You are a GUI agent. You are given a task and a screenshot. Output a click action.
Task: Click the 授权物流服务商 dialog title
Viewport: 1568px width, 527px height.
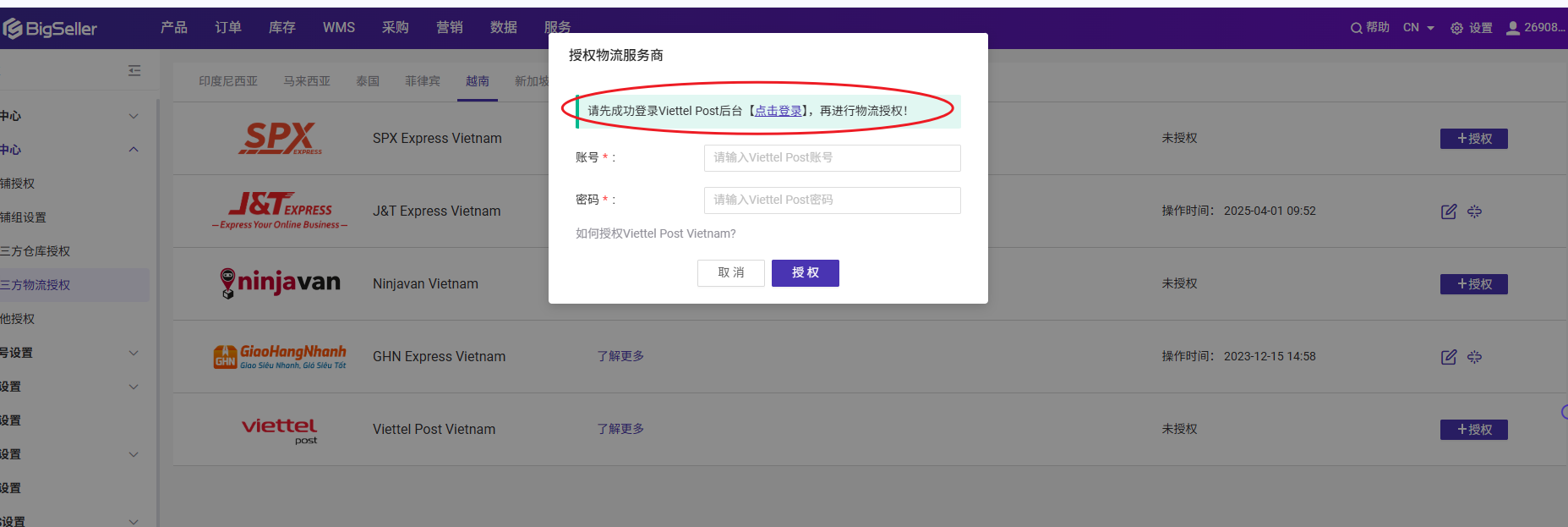click(x=615, y=55)
